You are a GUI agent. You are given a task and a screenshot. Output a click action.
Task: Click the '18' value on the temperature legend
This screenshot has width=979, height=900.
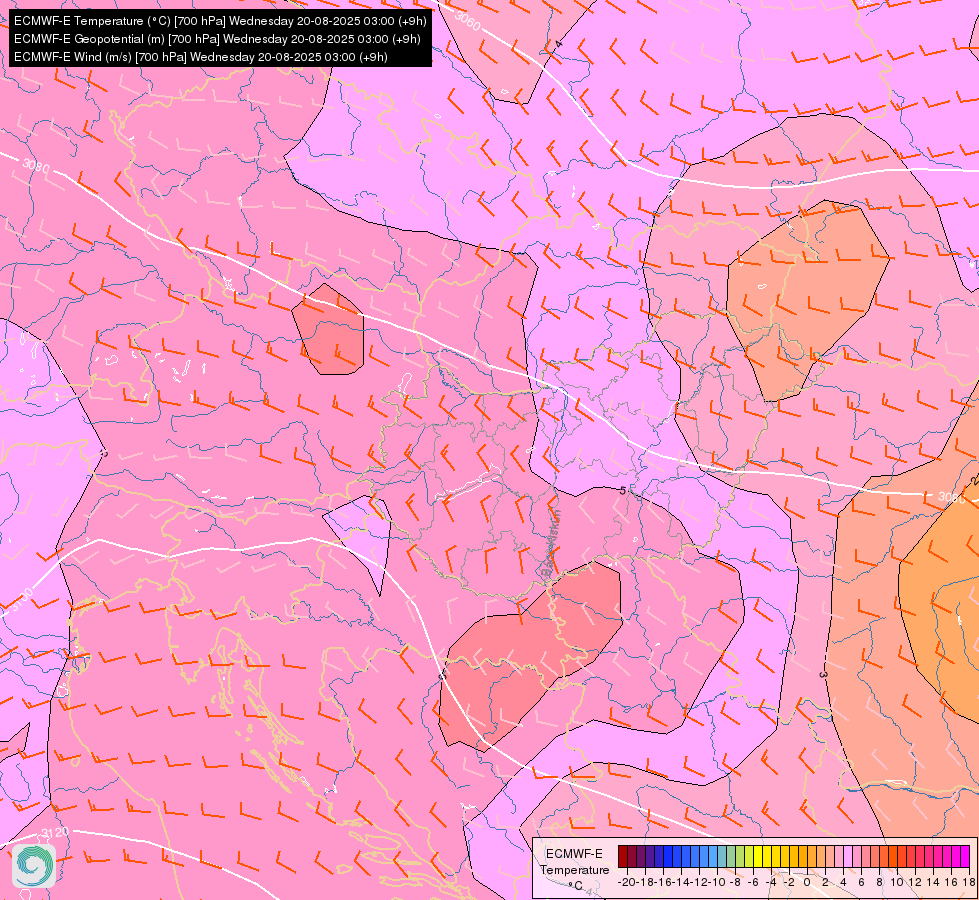(x=969, y=882)
